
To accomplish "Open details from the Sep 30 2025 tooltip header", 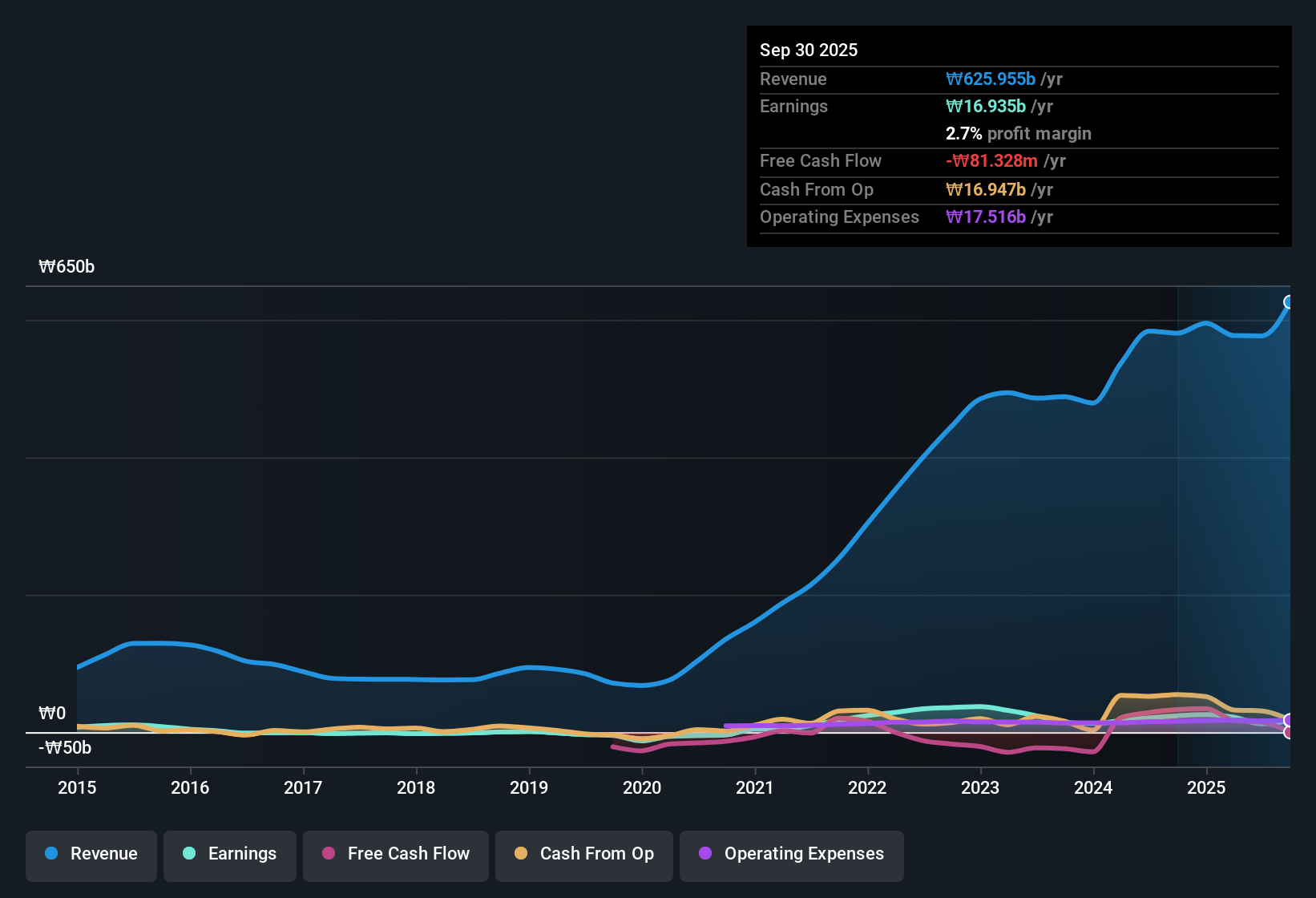I will 809,50.
